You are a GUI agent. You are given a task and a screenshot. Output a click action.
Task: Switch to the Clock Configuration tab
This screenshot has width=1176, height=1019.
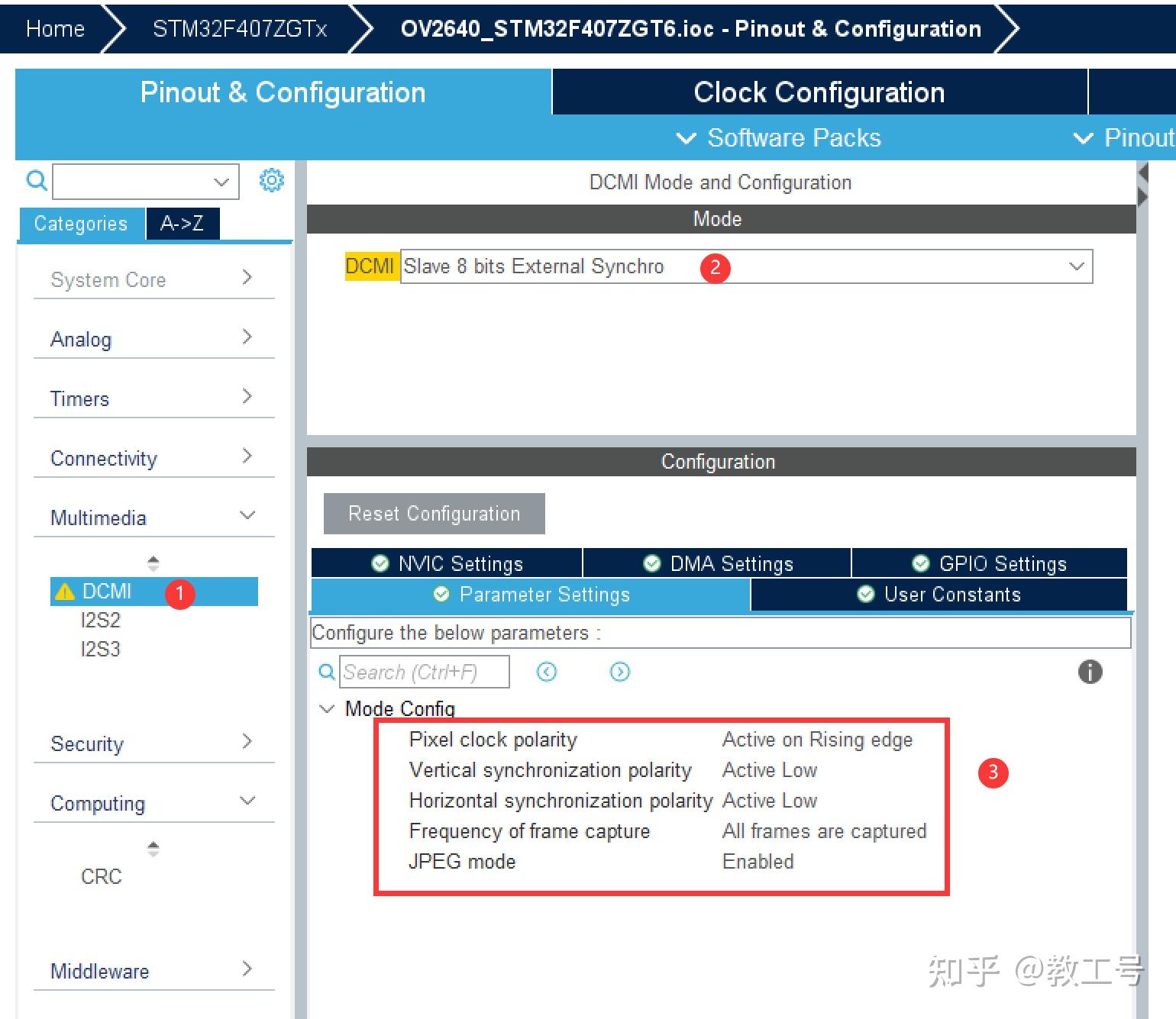[819, 92]
